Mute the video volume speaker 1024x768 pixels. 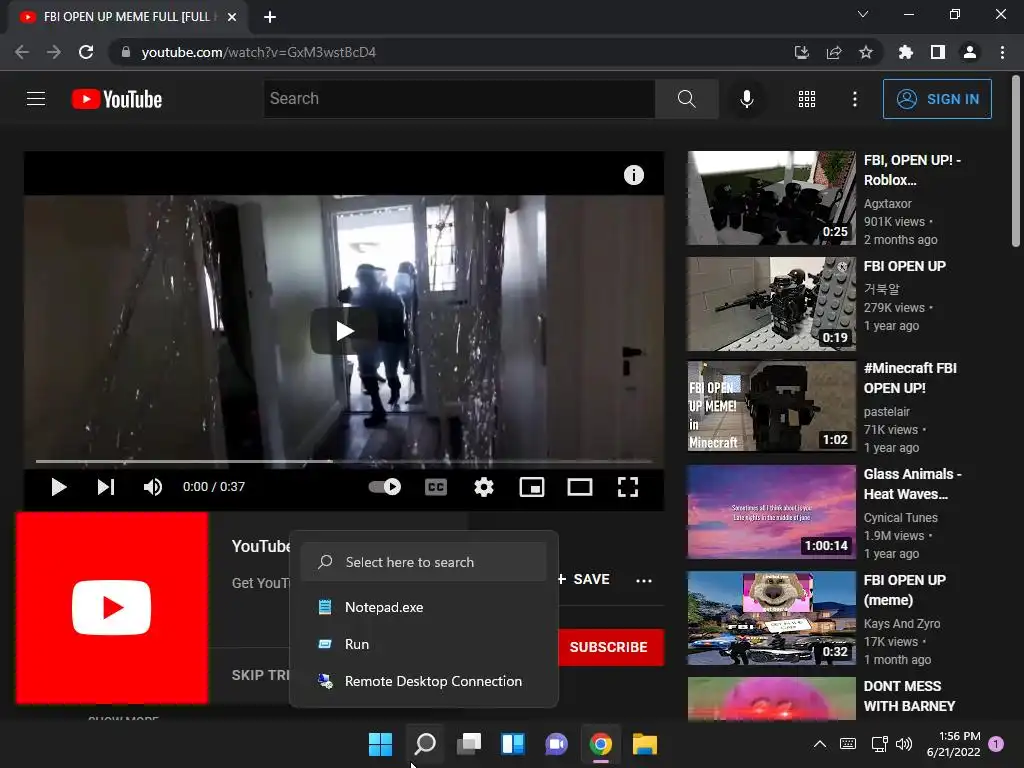153,487
